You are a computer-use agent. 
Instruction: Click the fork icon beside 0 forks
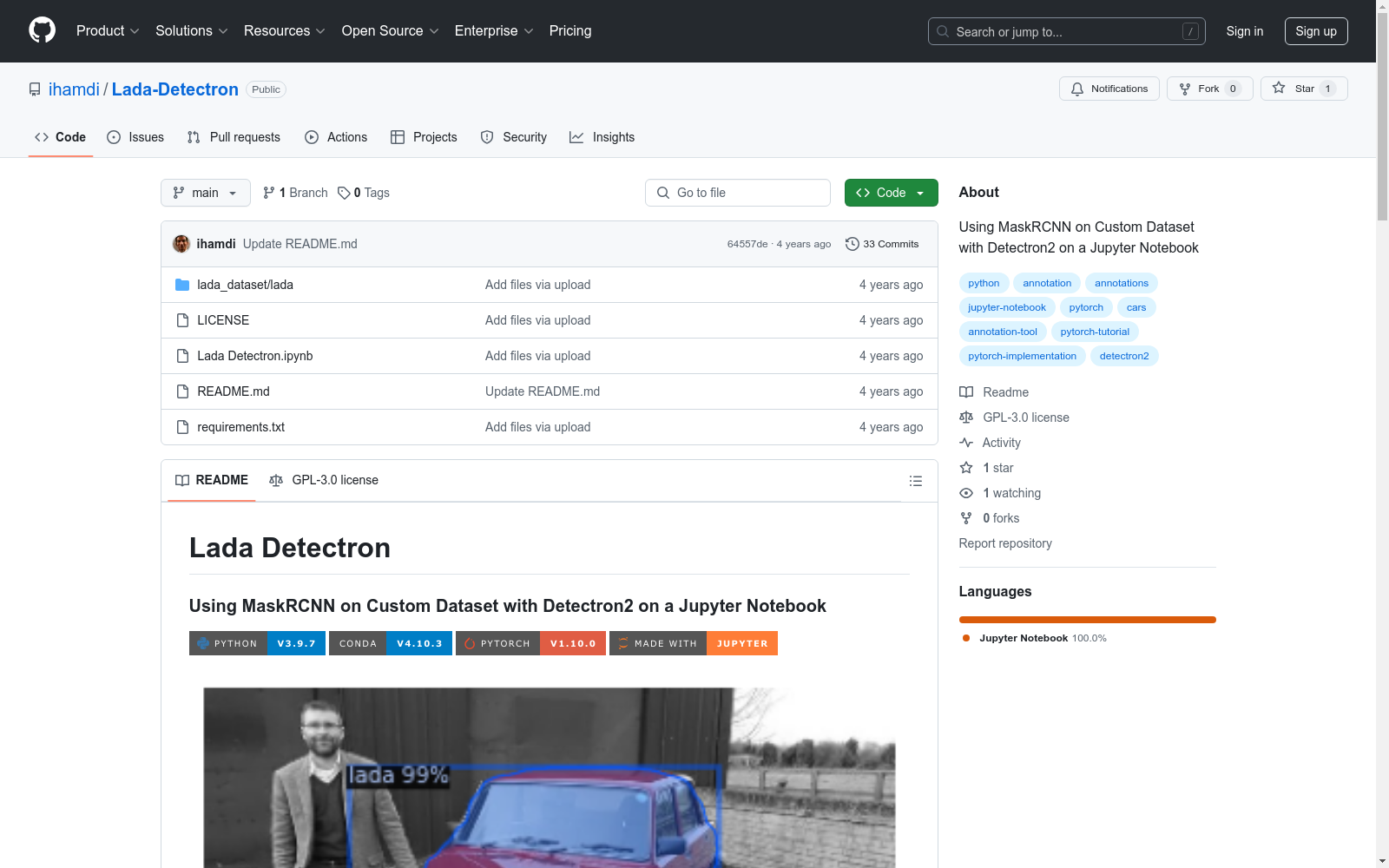tap(966, 518)
